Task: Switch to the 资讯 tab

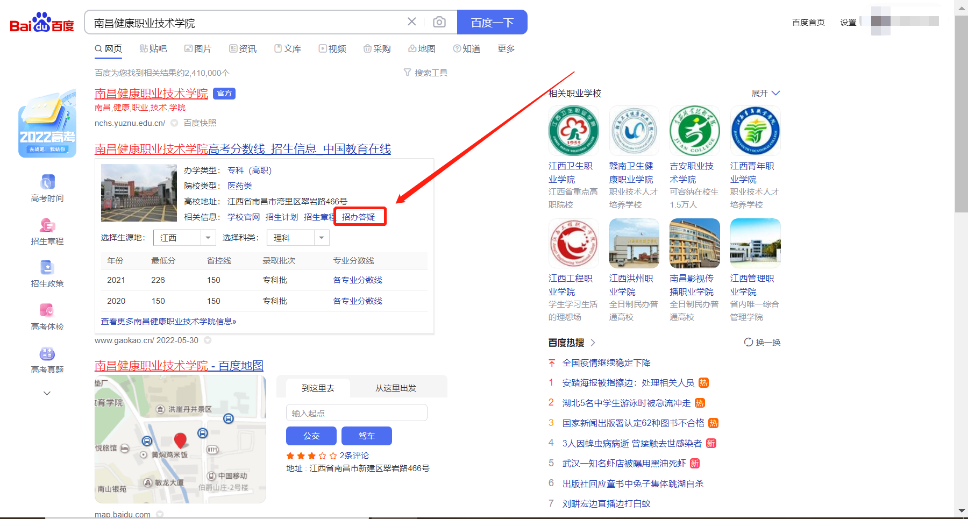Action: (x=243, y=49)
